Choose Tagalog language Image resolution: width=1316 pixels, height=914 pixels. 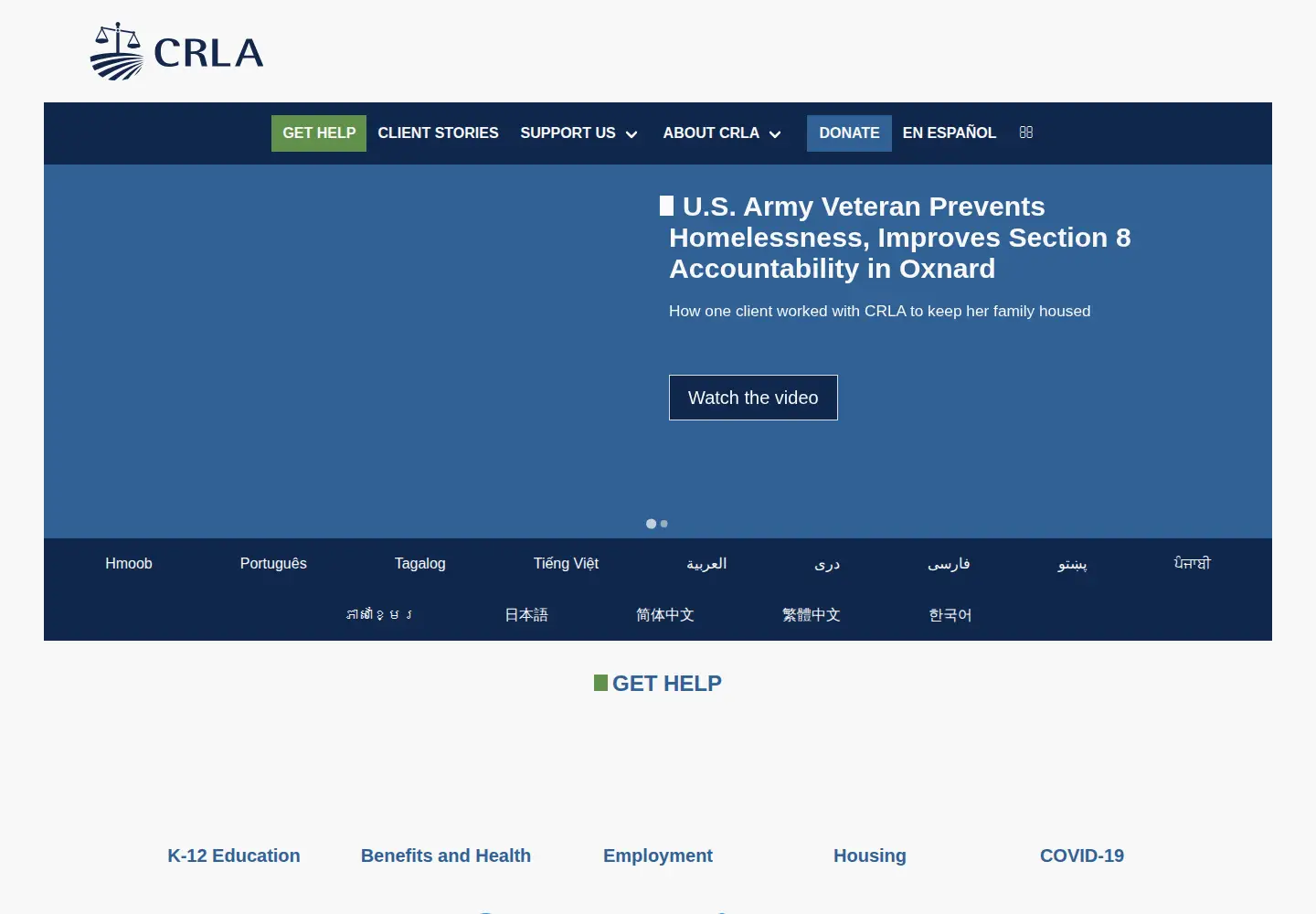click(420, 564)
